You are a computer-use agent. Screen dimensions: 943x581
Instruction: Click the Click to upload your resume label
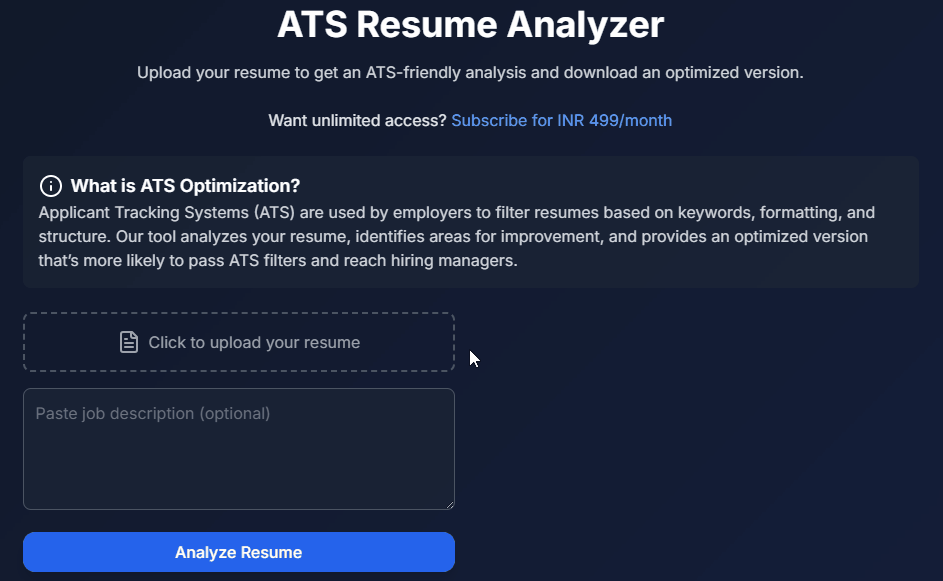pyautogui.click(x=253, y=342)
